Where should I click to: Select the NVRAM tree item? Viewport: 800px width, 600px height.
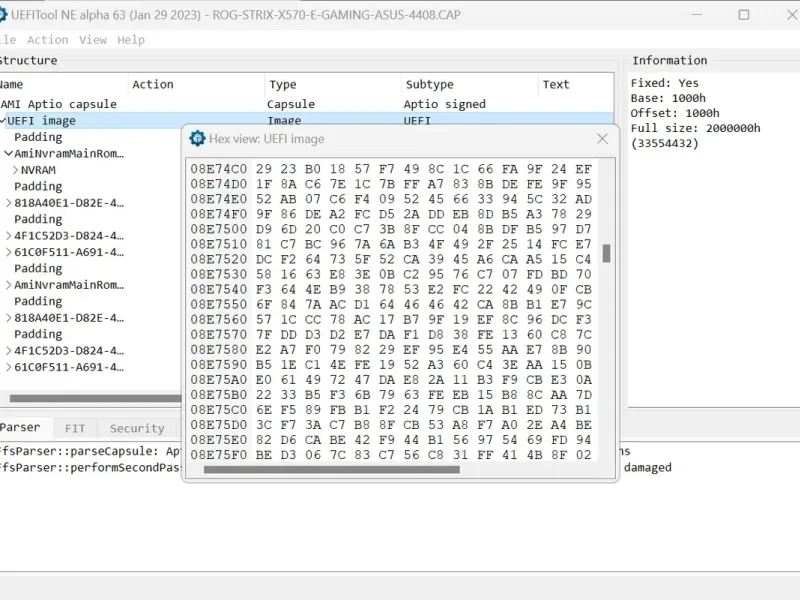click(38, 170)
